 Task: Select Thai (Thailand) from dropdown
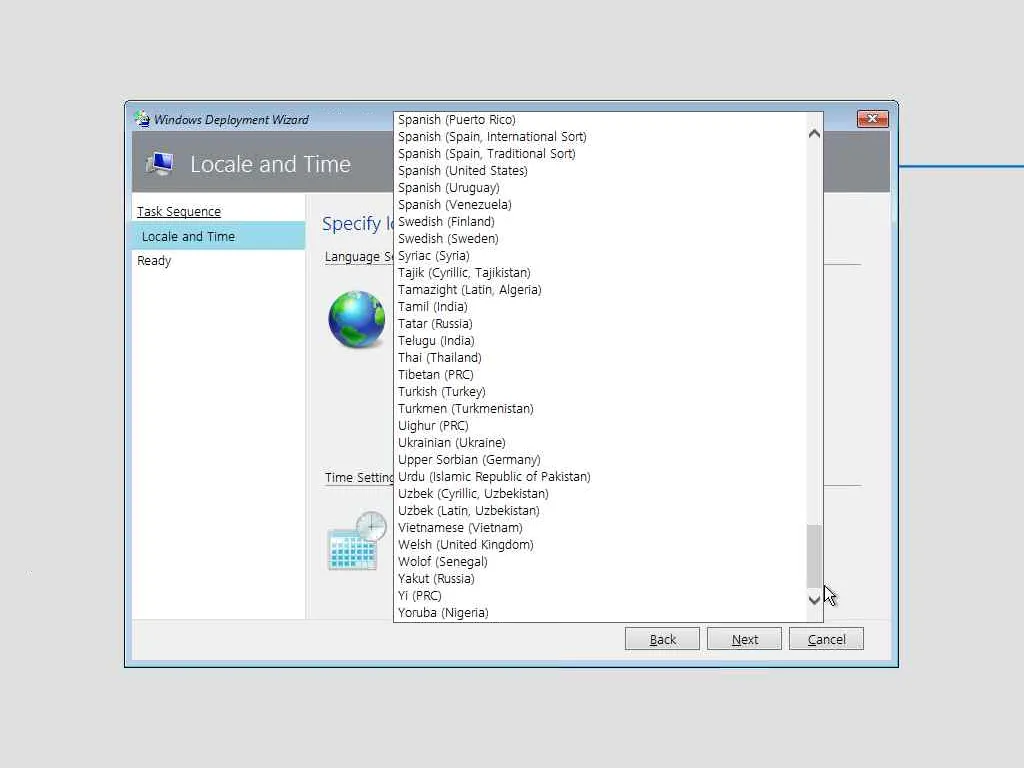(601, 357)
